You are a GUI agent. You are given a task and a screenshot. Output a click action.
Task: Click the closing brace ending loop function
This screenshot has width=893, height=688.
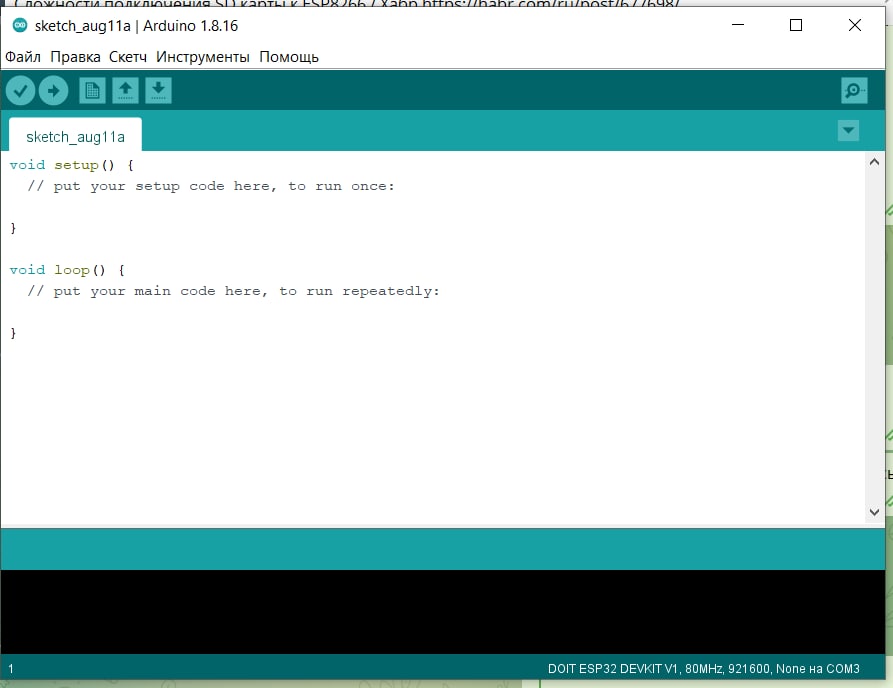pyautogui.click(x=13, y=333)
